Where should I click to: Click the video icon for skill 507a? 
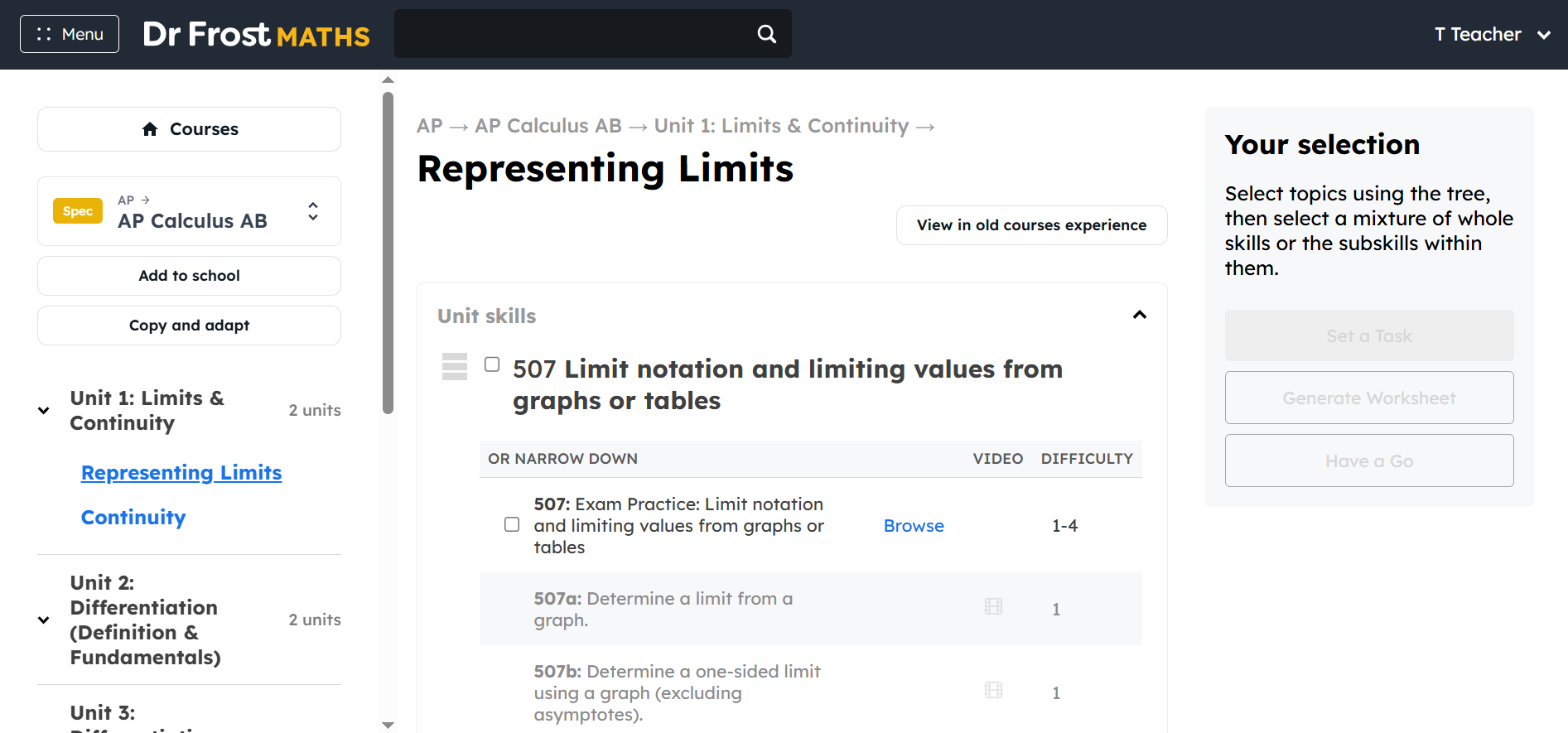pyautogui.click(x=993, y=606)
